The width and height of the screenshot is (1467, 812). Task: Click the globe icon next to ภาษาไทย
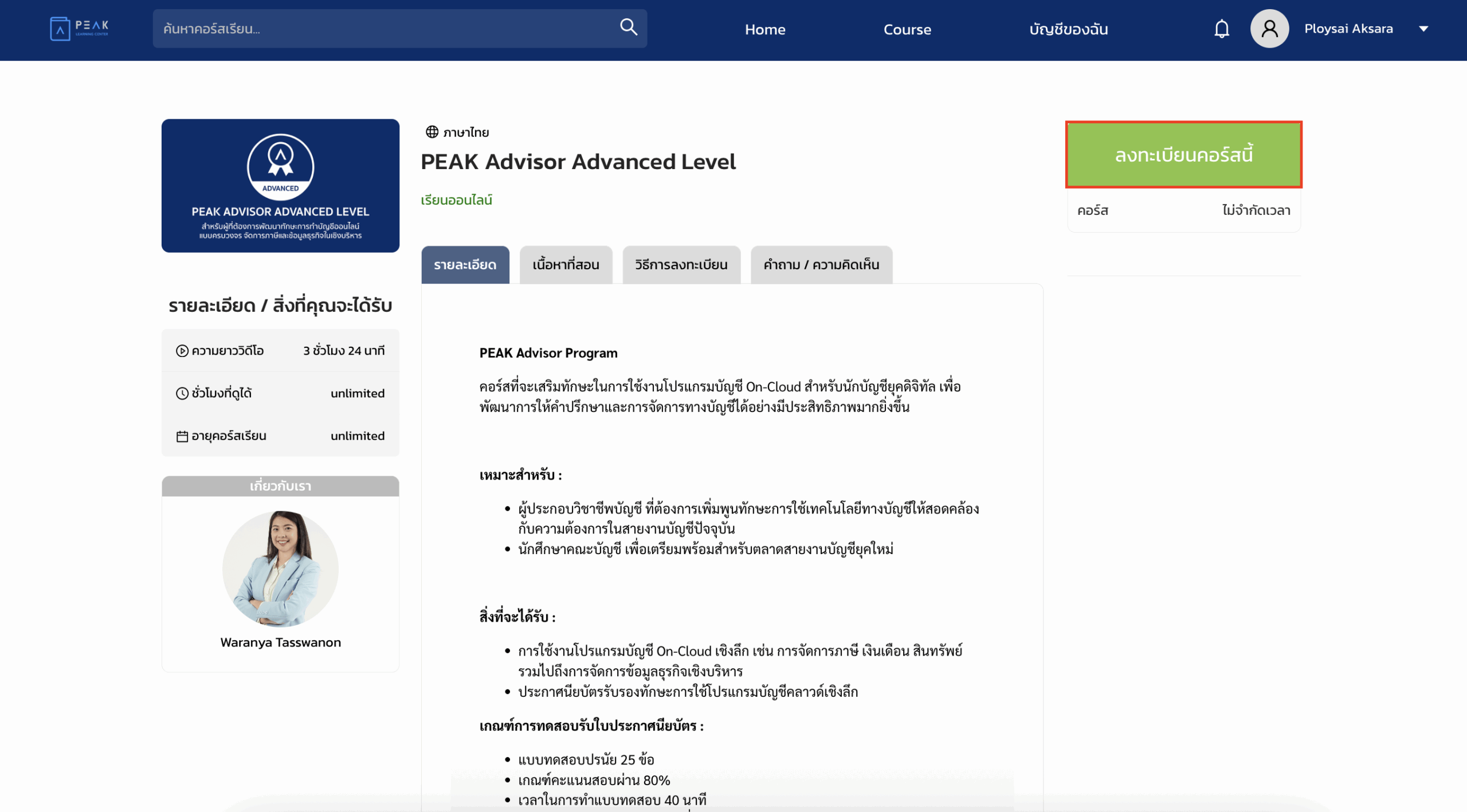pos(431,131)
